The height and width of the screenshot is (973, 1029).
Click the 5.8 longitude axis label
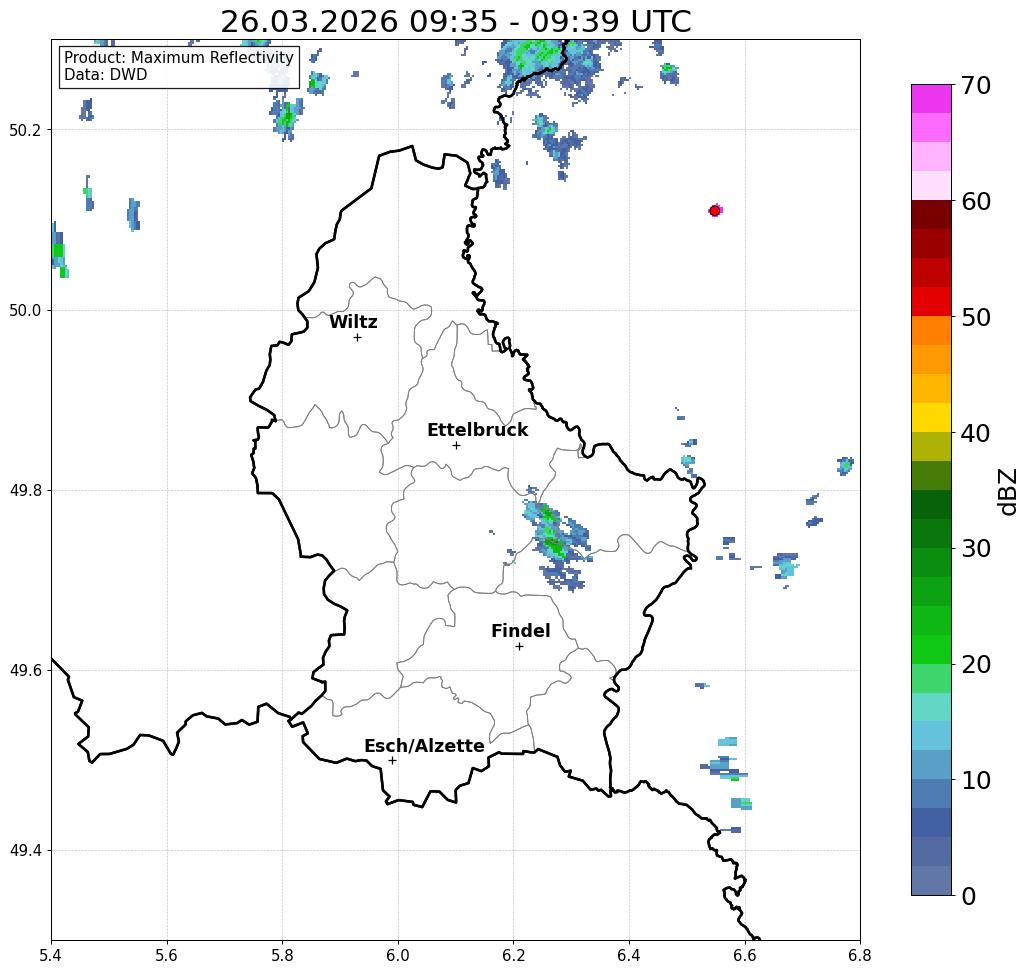coord(282,955)
